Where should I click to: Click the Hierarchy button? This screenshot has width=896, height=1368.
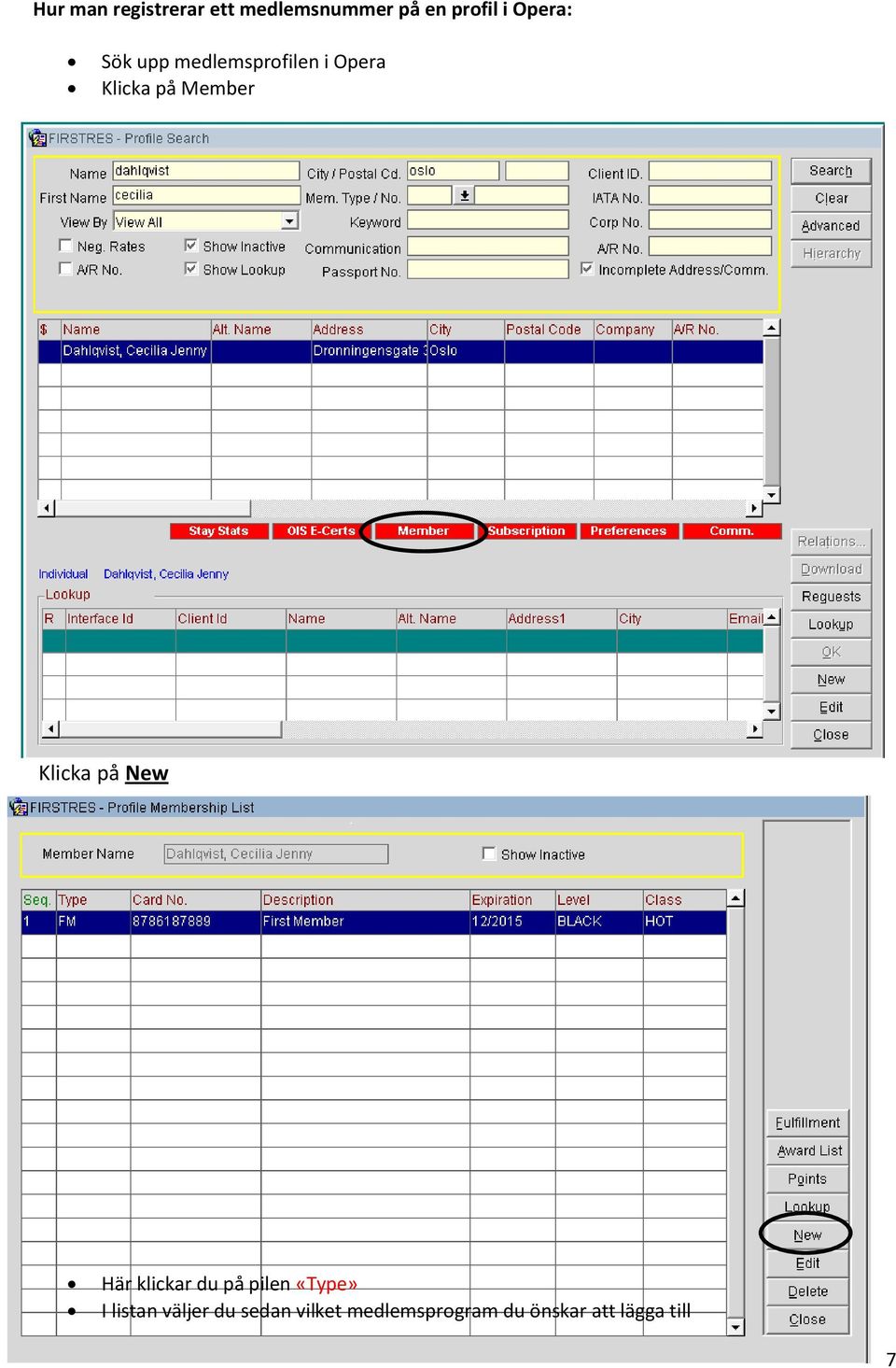click(x=831, y=253)
